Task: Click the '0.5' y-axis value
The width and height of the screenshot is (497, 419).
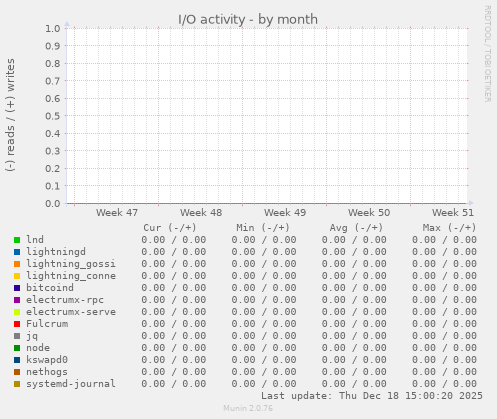Action: (53, 116)
